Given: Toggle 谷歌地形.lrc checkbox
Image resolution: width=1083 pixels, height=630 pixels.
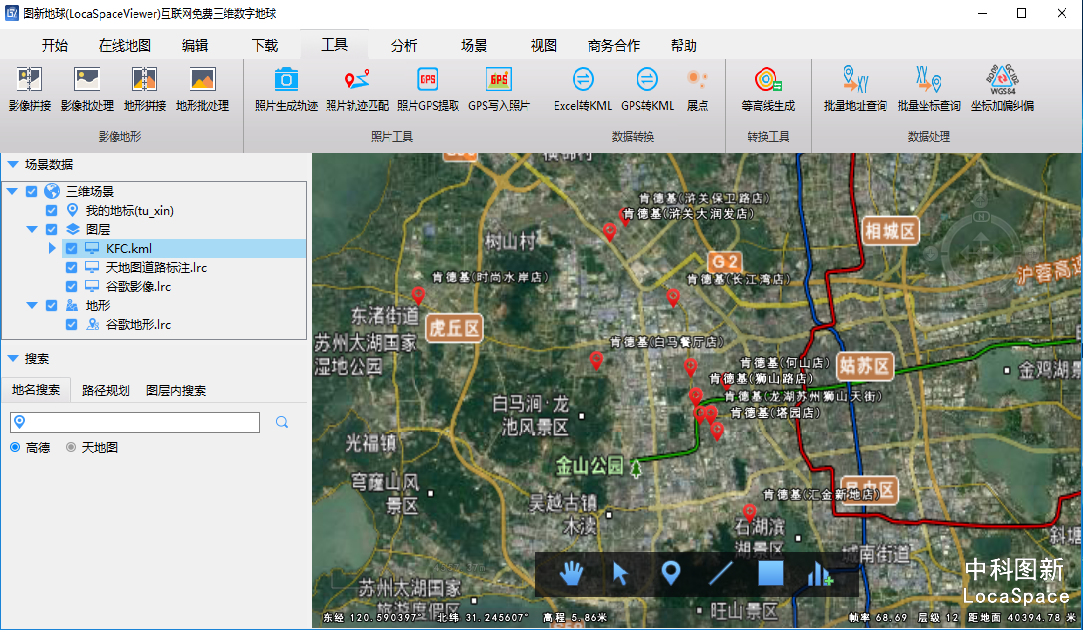Looking at the screenshot, I should (71, 324).
